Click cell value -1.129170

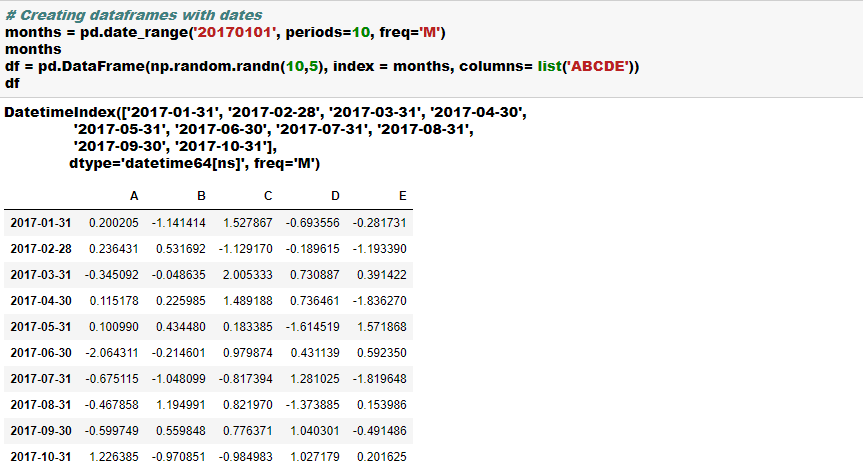pyautogui.click(x=245, y=249)
